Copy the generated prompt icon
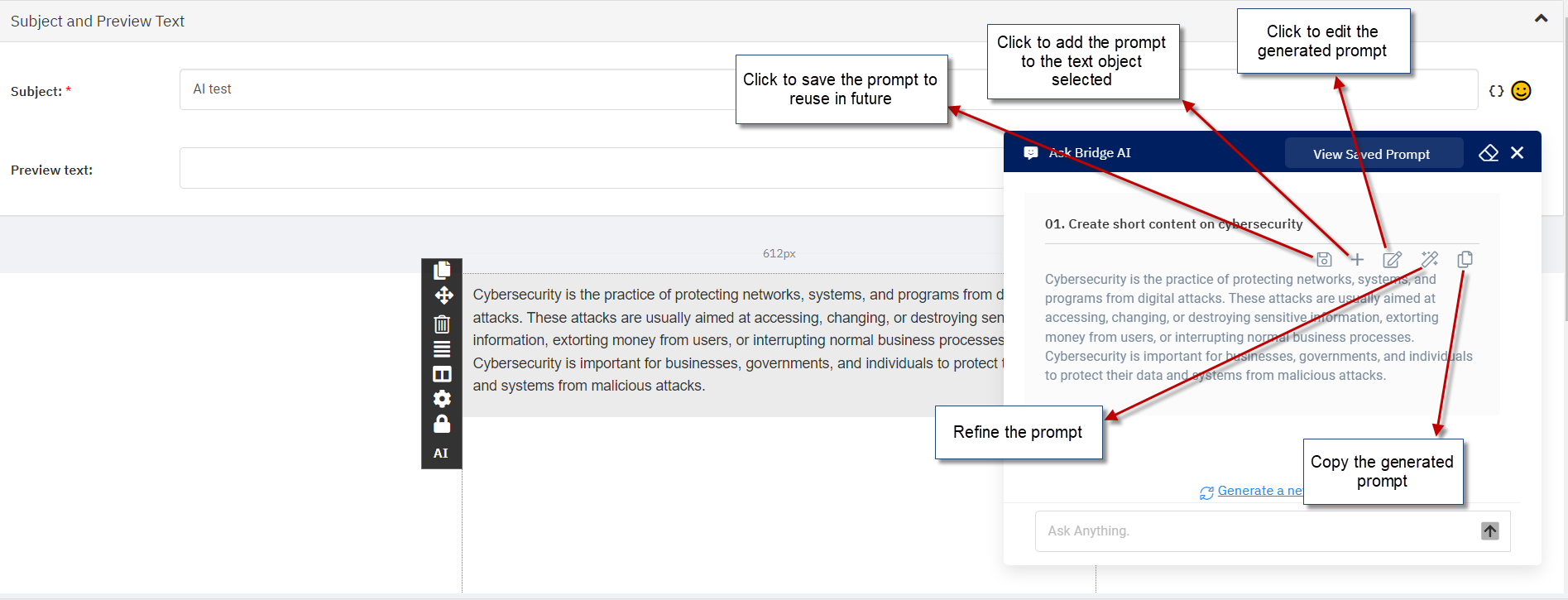The image size is (1568, 600). pos(1465,259)
